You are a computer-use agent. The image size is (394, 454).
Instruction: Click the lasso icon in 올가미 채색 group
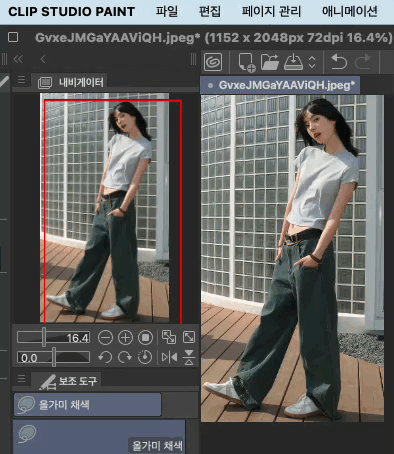coord(26,405)
